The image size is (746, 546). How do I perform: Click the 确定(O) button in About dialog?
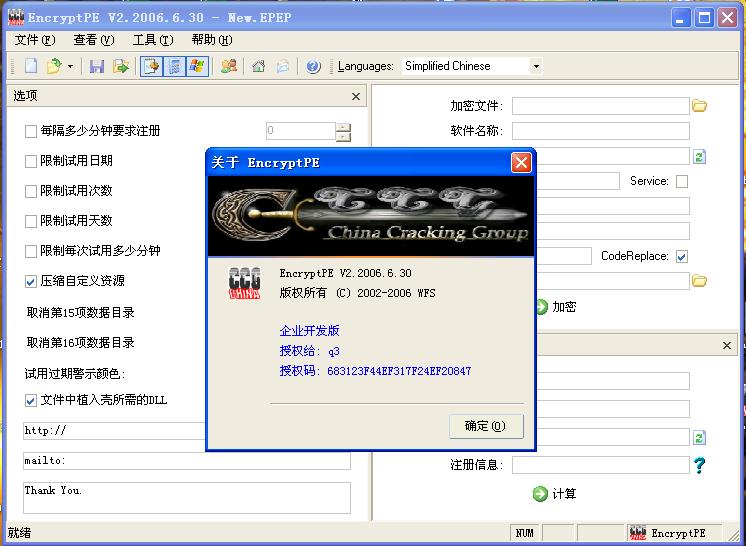click(486, 426)
